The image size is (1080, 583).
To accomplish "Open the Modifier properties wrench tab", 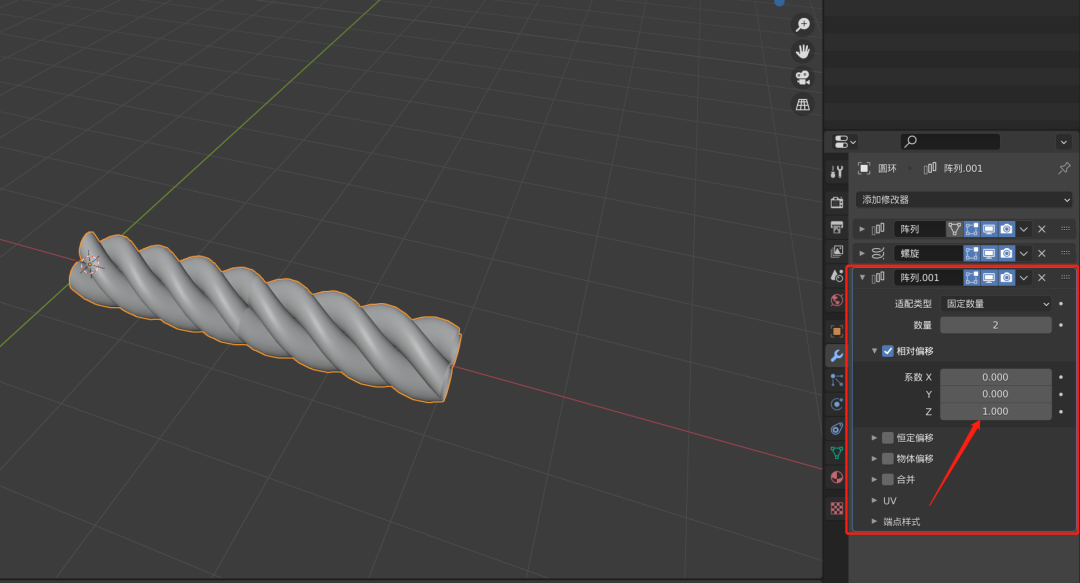I will click(837, 356).
